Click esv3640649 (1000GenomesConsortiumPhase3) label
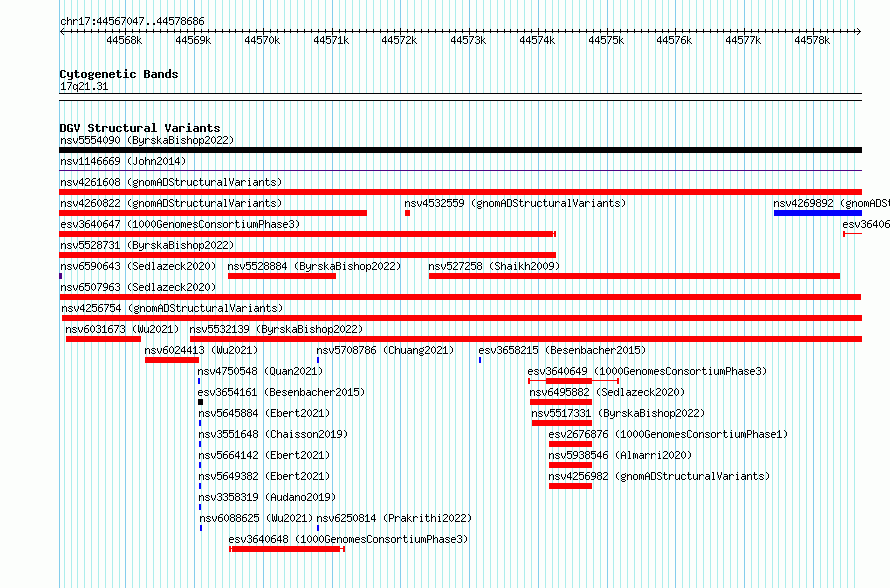890x588 pixels. point(647,371)
